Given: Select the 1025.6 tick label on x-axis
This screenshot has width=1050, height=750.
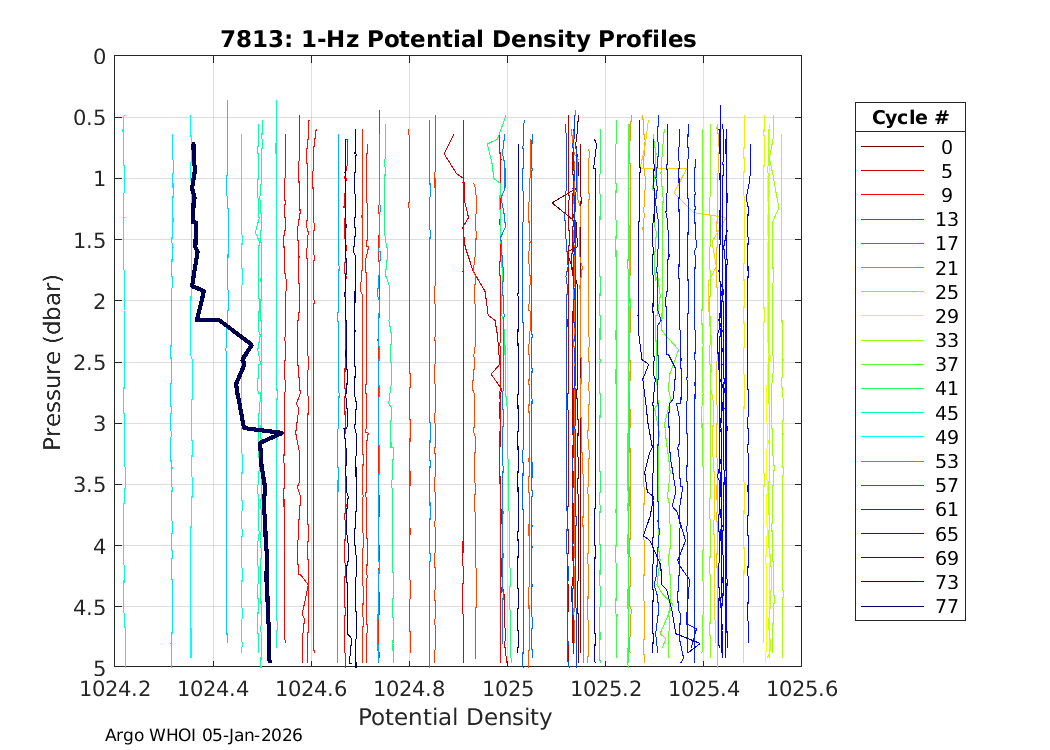Looking at the screenshot, I should point(799,689).
